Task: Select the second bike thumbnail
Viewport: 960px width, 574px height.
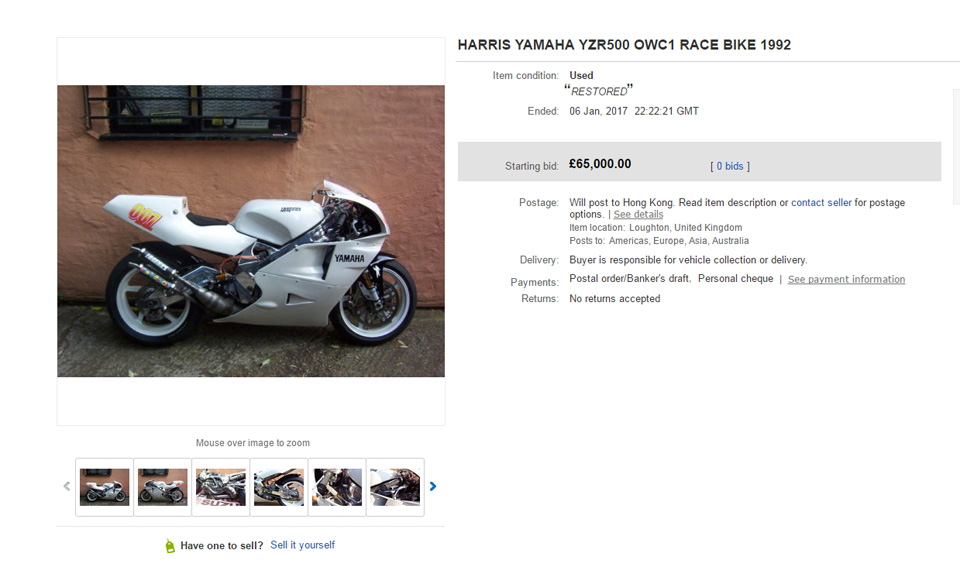Action: pyautogui.click(x=162, y=487)
